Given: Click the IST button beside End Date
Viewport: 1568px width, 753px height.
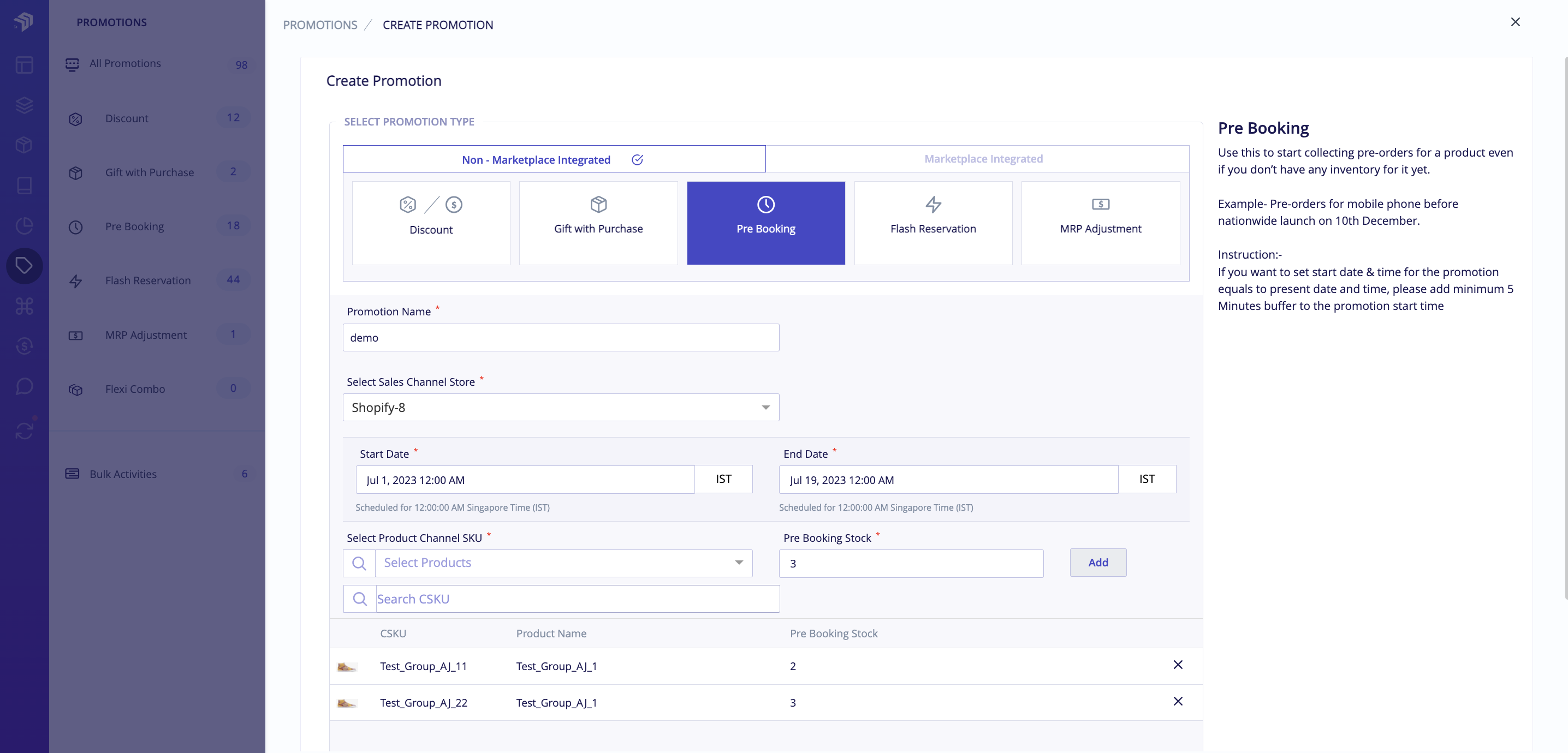Looking at the screenshot, I should click(x=1147, y=479).
